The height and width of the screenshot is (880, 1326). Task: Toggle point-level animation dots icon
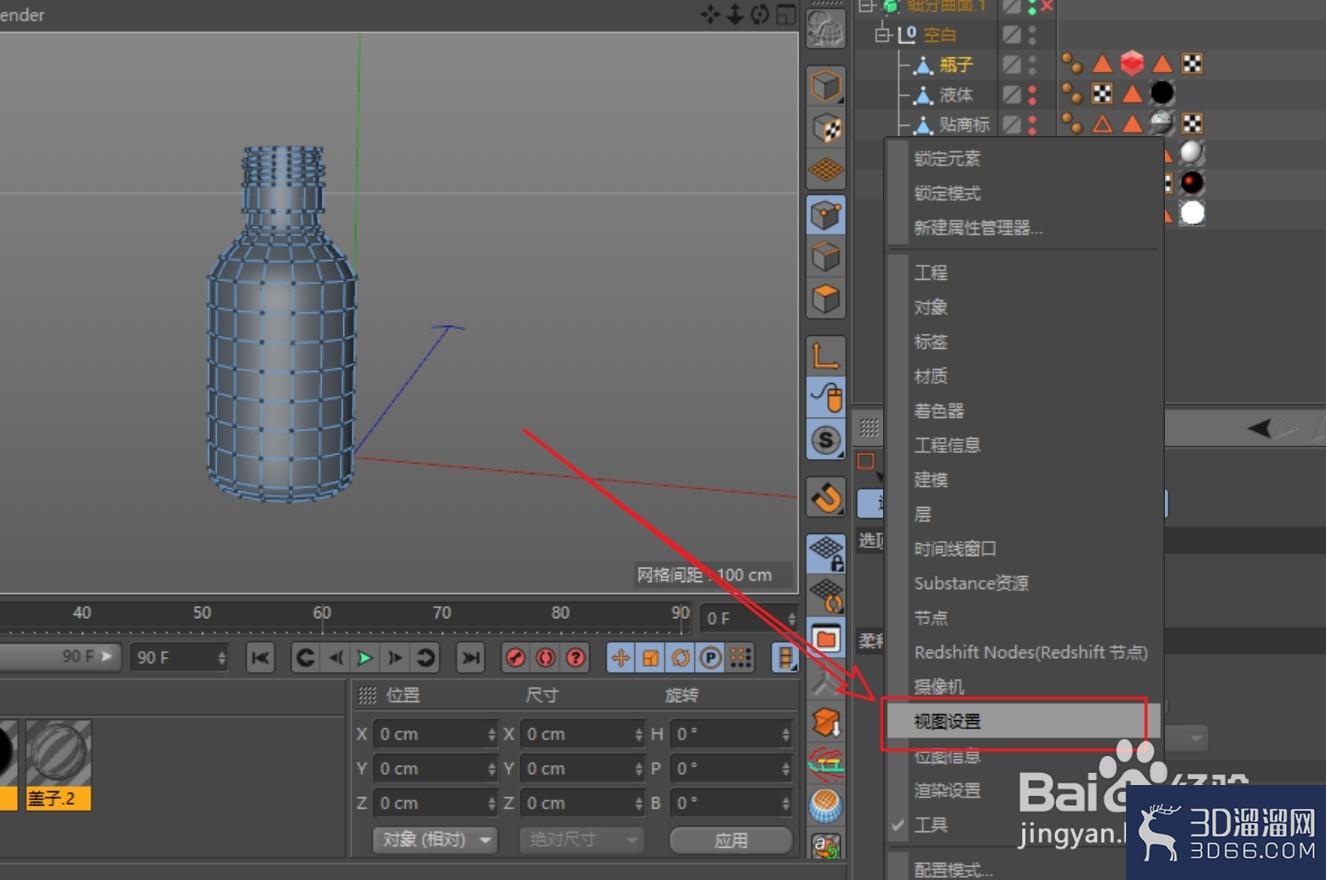[740, 657]
